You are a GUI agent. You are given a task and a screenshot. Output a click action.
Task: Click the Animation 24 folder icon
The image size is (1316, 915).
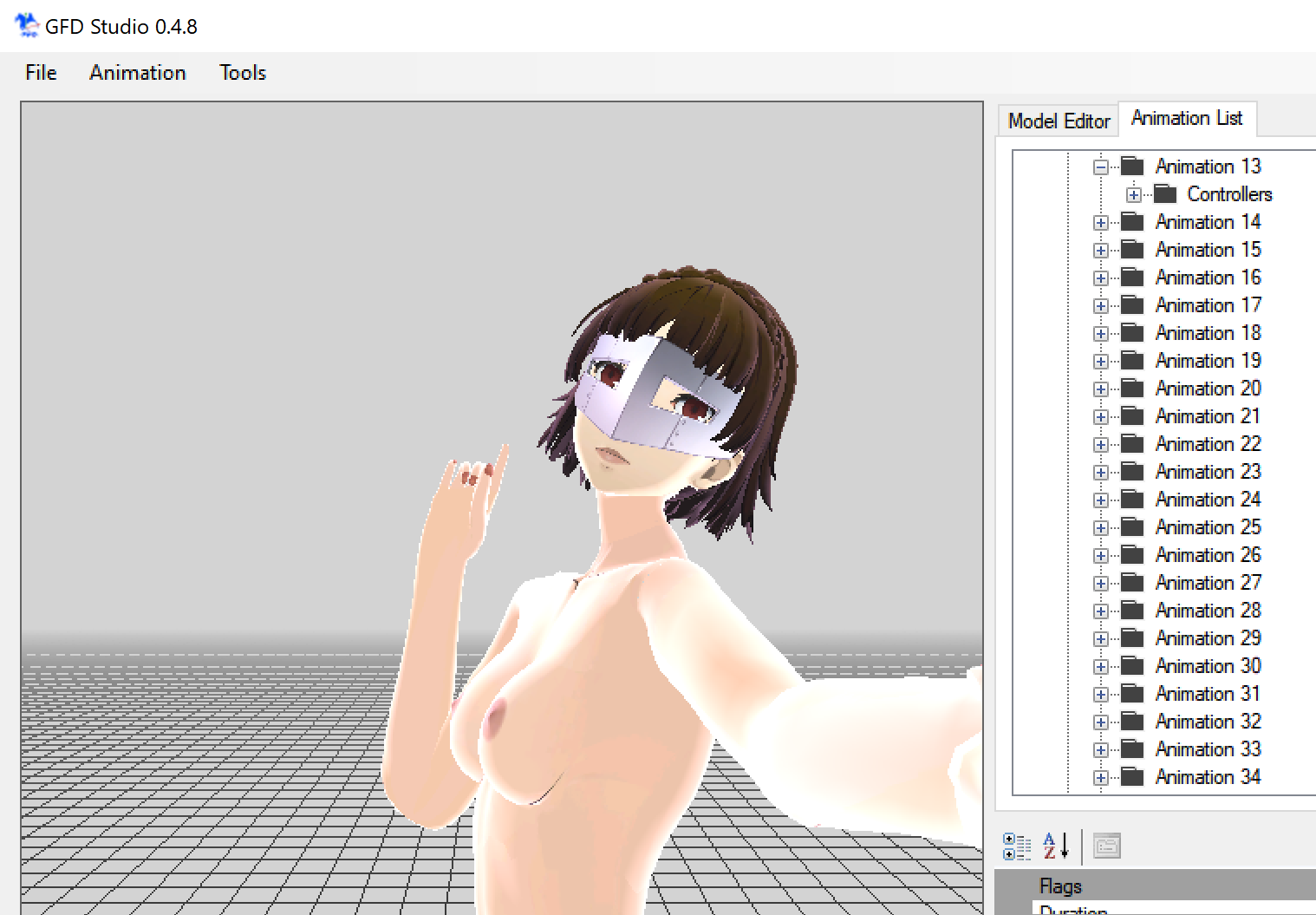click(1132, 499)
